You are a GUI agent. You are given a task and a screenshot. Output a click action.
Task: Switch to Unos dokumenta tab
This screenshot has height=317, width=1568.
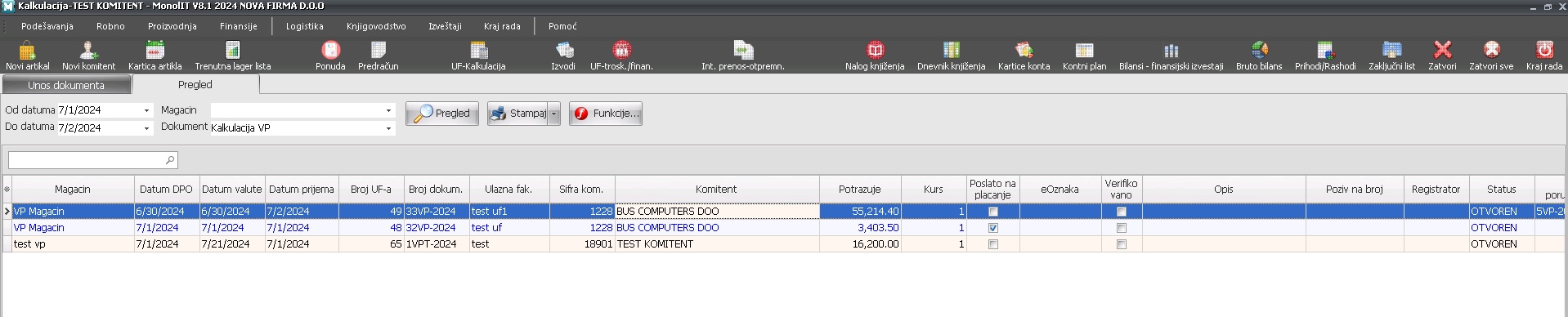[x=66, y=85]
